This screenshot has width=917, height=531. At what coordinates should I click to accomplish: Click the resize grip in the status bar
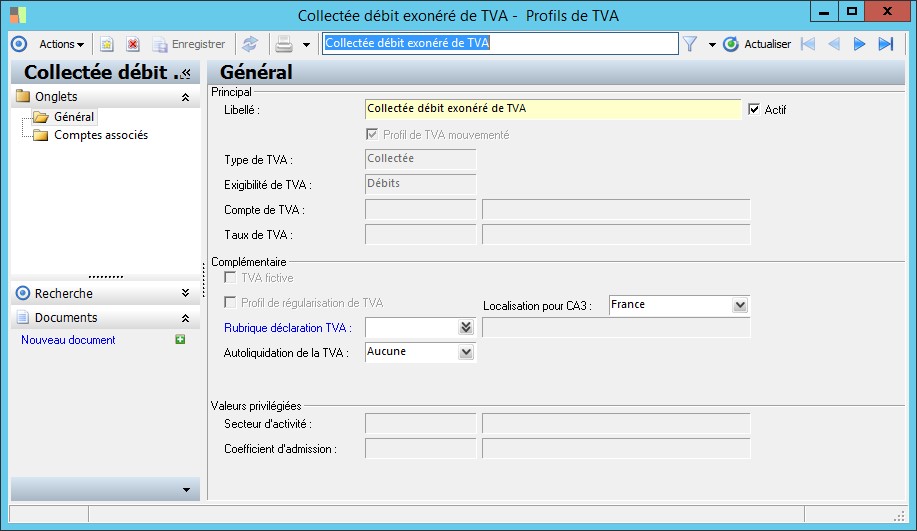pos(899,515)
